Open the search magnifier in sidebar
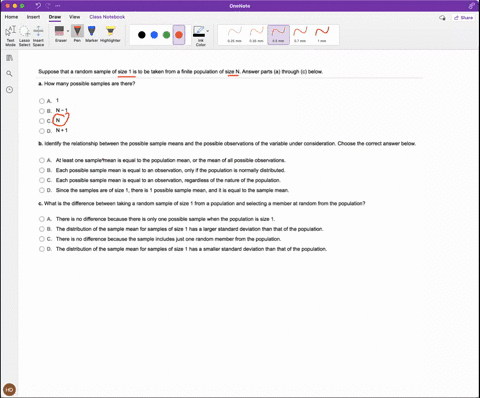This screenshot has width=480, height=398. coord(9,74)
